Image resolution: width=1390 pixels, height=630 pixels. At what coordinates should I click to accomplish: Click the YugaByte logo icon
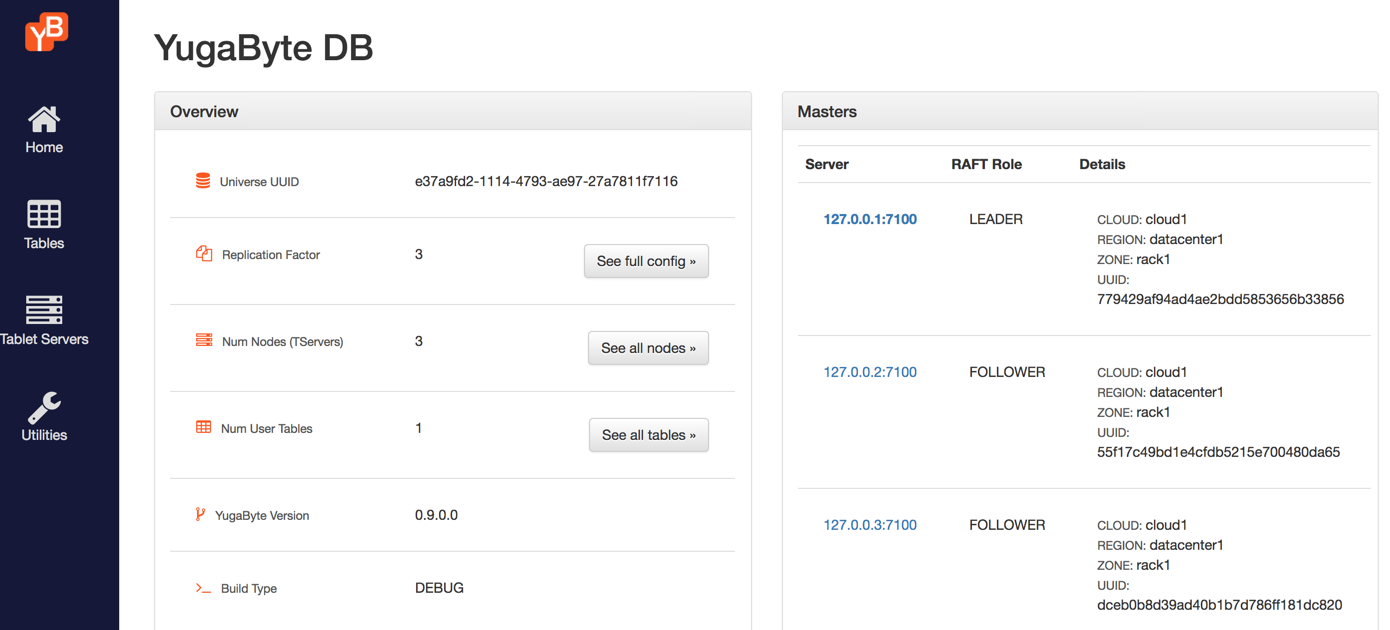46,32
